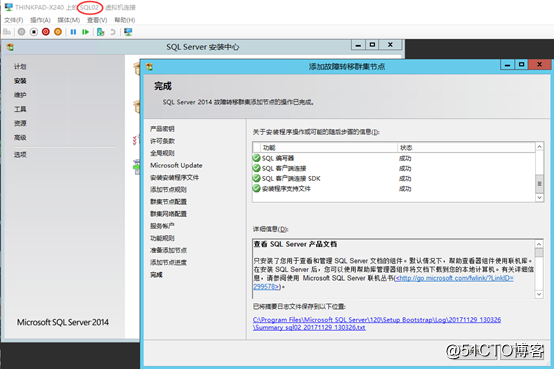554x369 pixels.
Task: Click the green check beside SQL 客户端连接 SDK
Action: pos(257,178)
